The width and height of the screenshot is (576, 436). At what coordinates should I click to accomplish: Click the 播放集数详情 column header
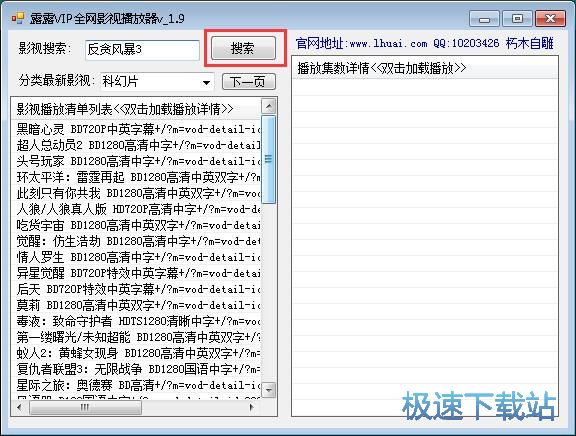point(425,68)
